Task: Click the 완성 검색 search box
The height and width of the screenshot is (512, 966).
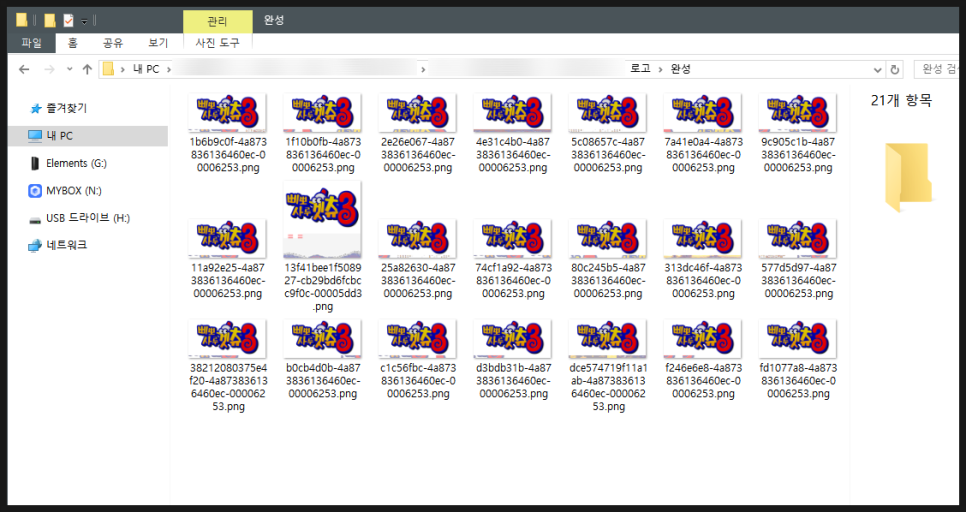Action: tap(936, 69)
